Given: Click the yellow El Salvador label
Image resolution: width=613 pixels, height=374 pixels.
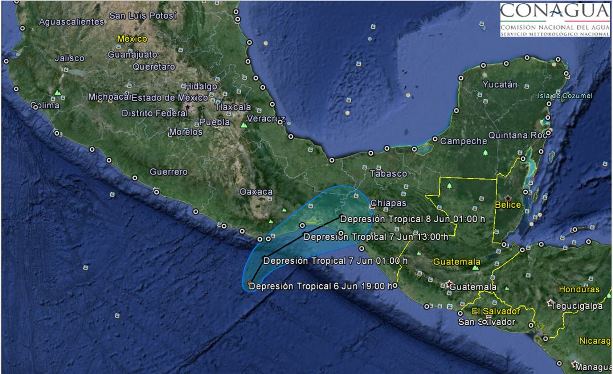Looking at the screenshot, I should (x=496, y=311).
